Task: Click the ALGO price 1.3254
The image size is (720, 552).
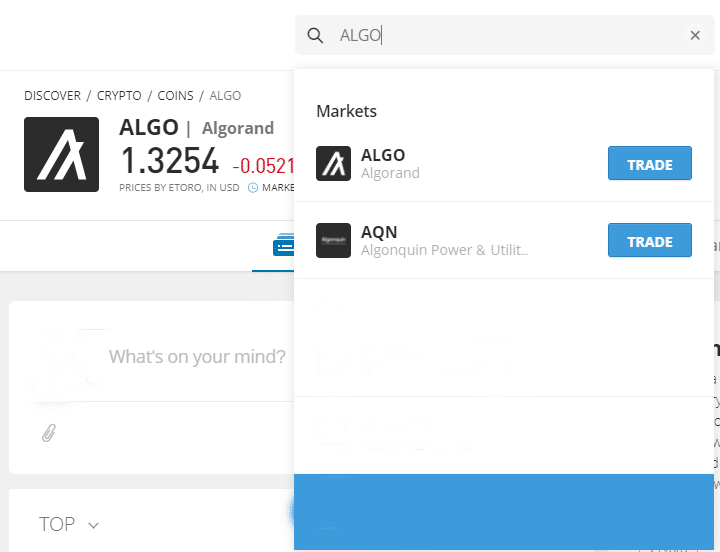Action: click(169, 161)
